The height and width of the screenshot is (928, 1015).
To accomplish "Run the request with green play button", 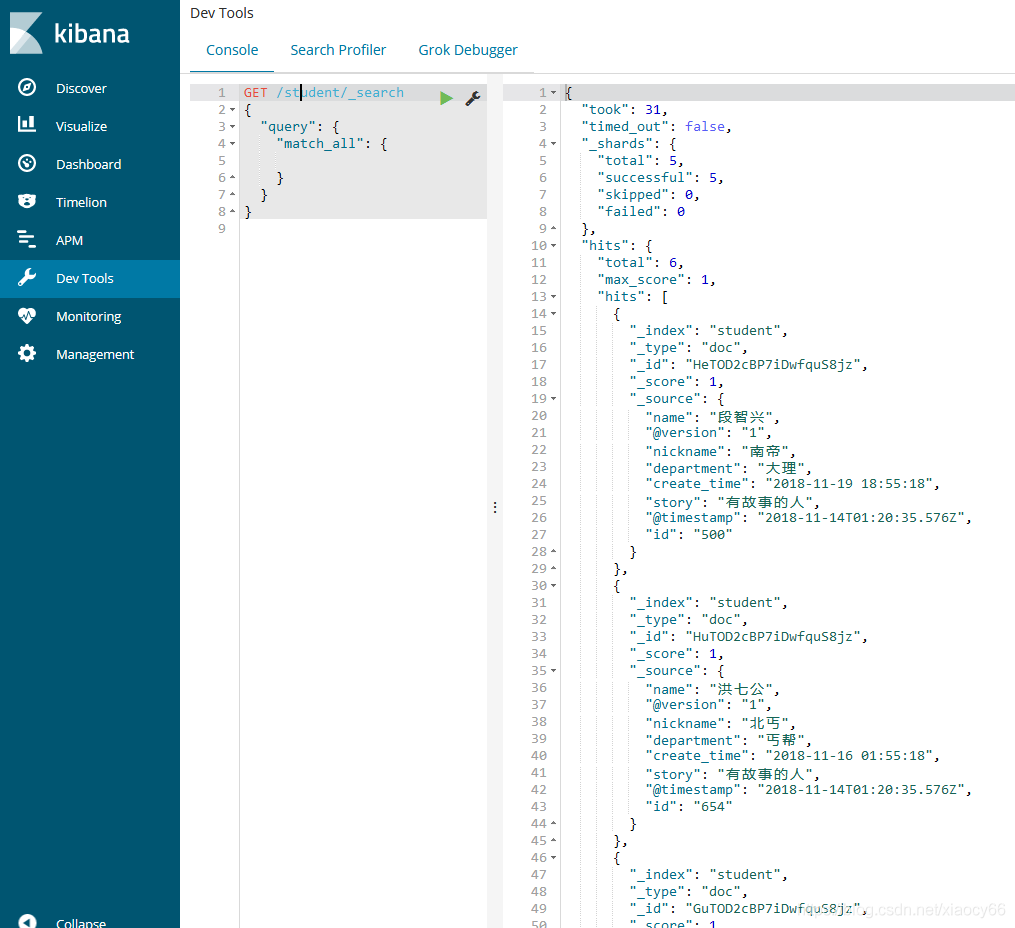I will pos(446,98).
